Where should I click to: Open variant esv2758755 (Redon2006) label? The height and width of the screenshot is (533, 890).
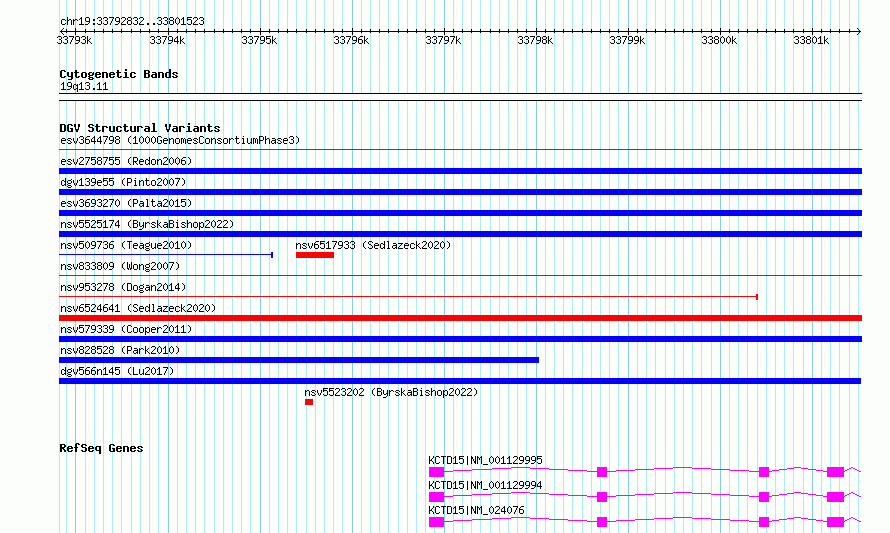pos(126,161)
